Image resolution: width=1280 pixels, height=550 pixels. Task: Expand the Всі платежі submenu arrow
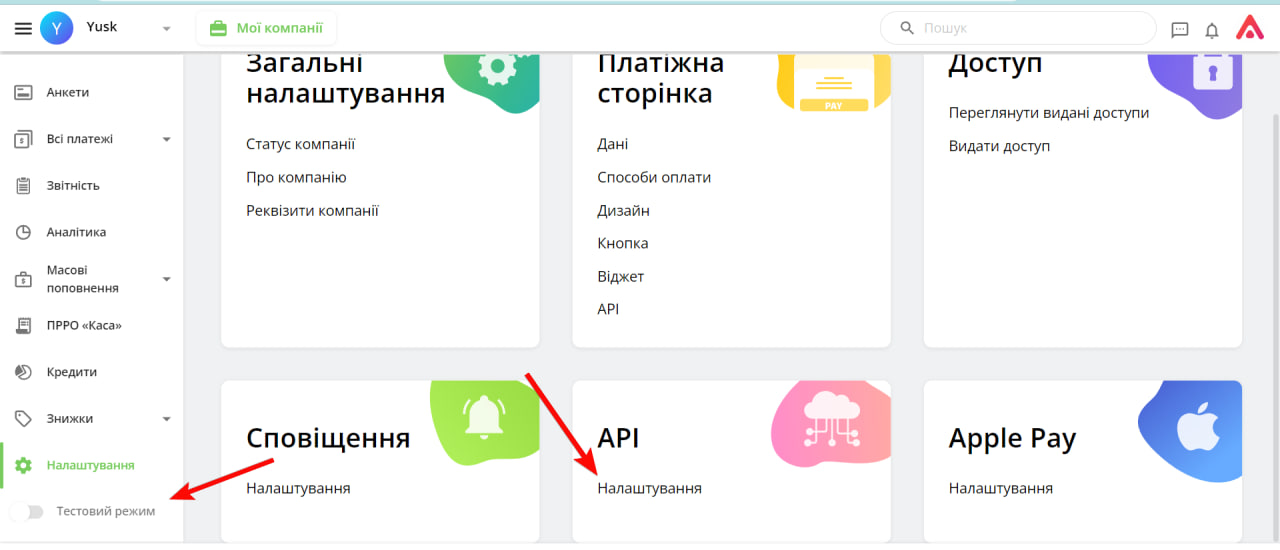[x=167, y=139]
